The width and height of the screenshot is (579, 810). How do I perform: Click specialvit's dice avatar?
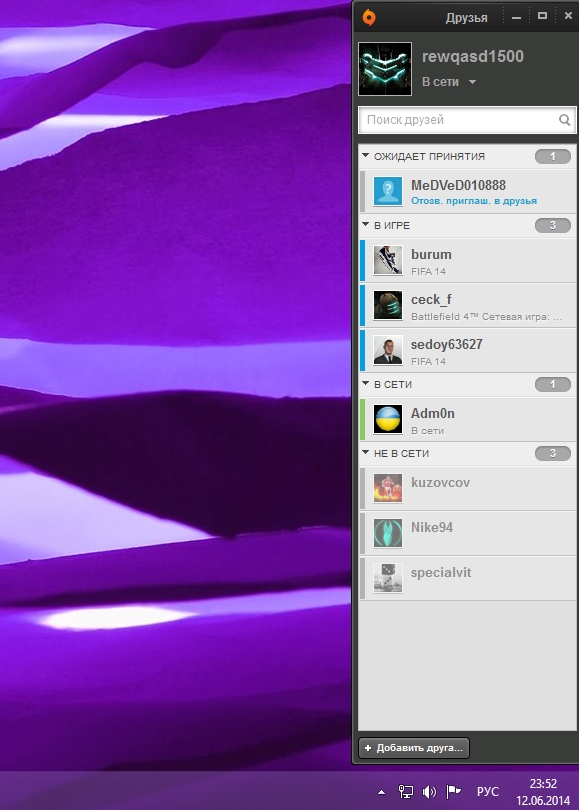[388, 579]
